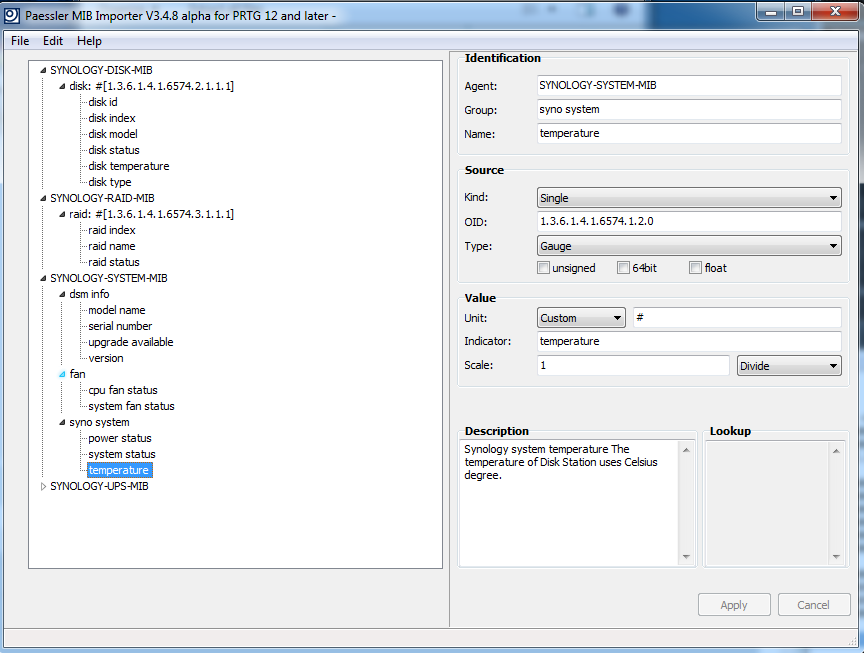Open the Edit menu
864x653 pixels.
53,41
